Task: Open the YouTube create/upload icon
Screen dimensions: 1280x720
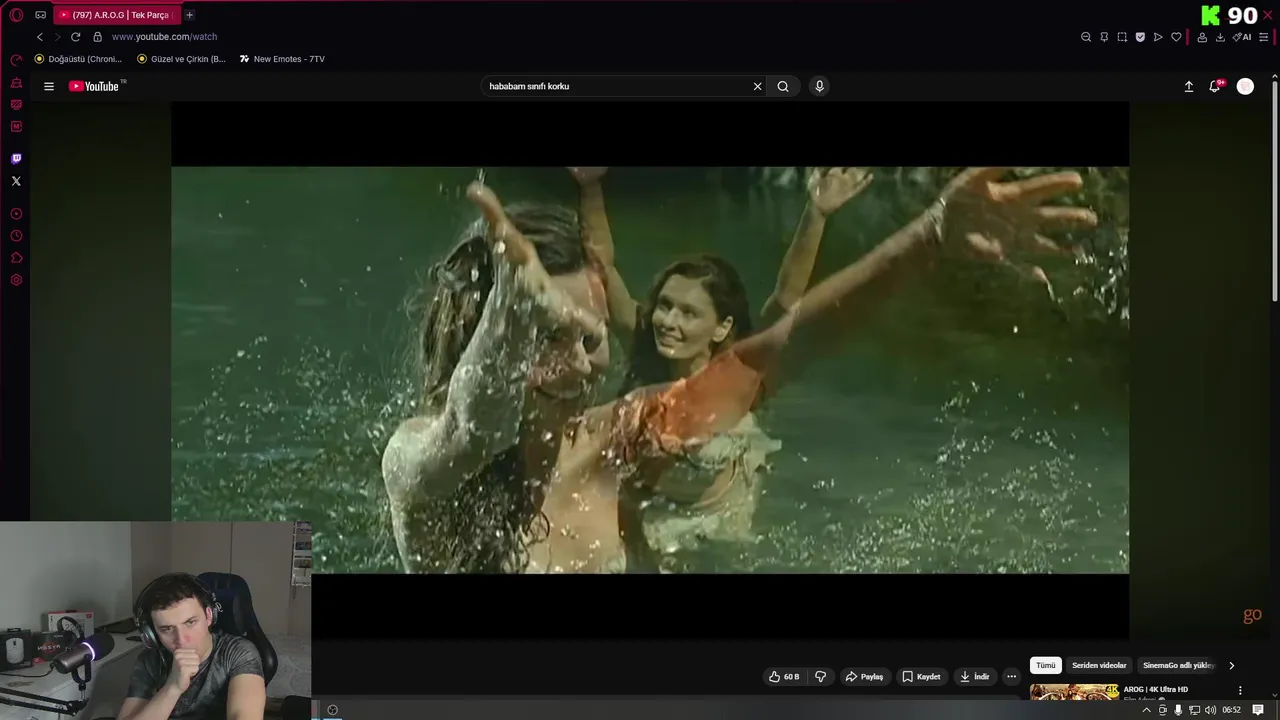Action: pyautogui.click(x=1189, y=86)
